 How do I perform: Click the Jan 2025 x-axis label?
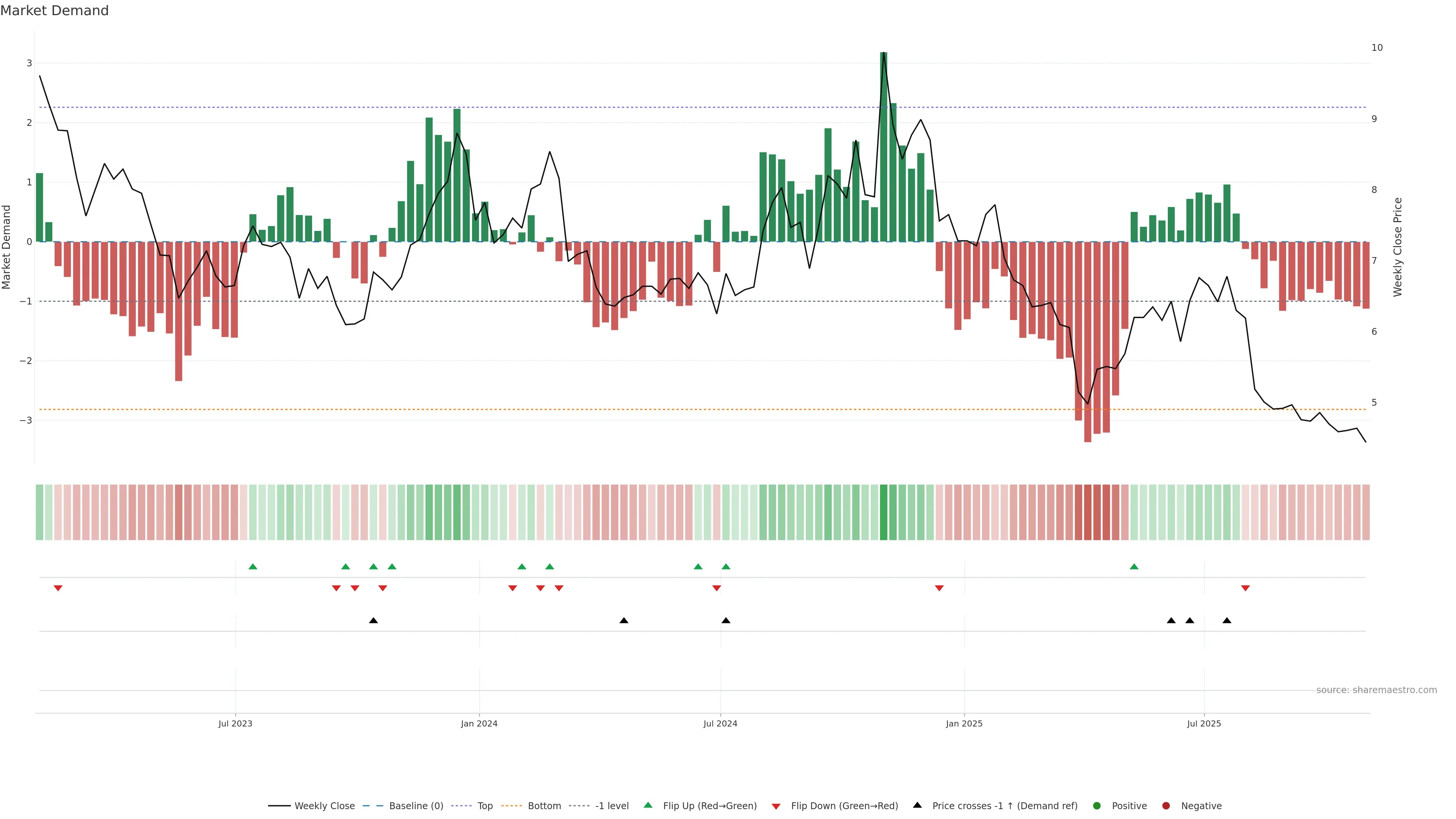click(x=964, y=723)
